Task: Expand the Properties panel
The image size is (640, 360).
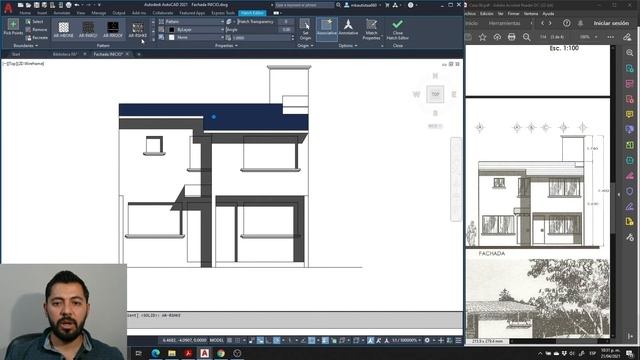Action: [226, 46]
